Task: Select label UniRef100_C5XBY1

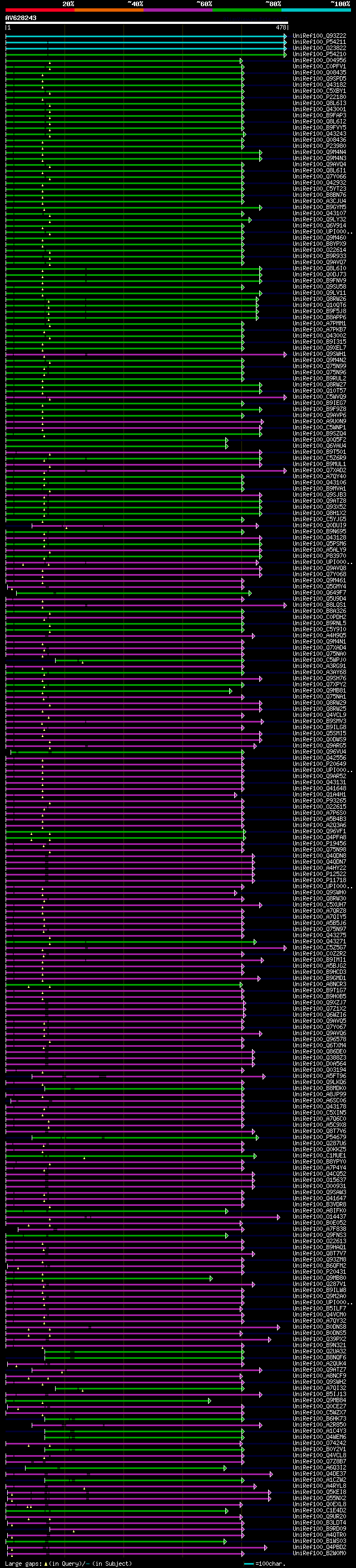Action: 319,91
